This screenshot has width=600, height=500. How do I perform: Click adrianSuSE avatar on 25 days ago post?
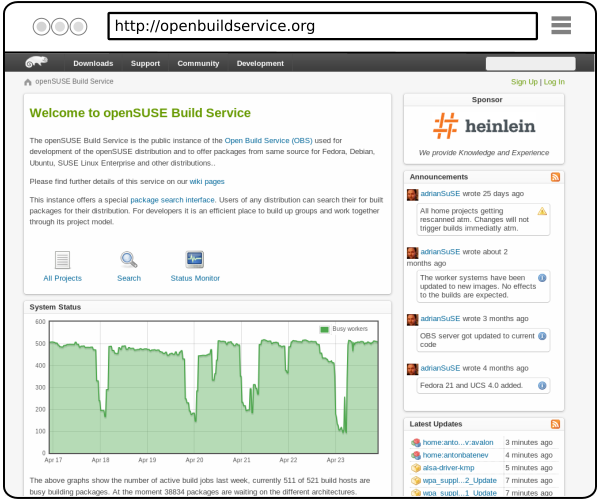click(x=412, y=194)
